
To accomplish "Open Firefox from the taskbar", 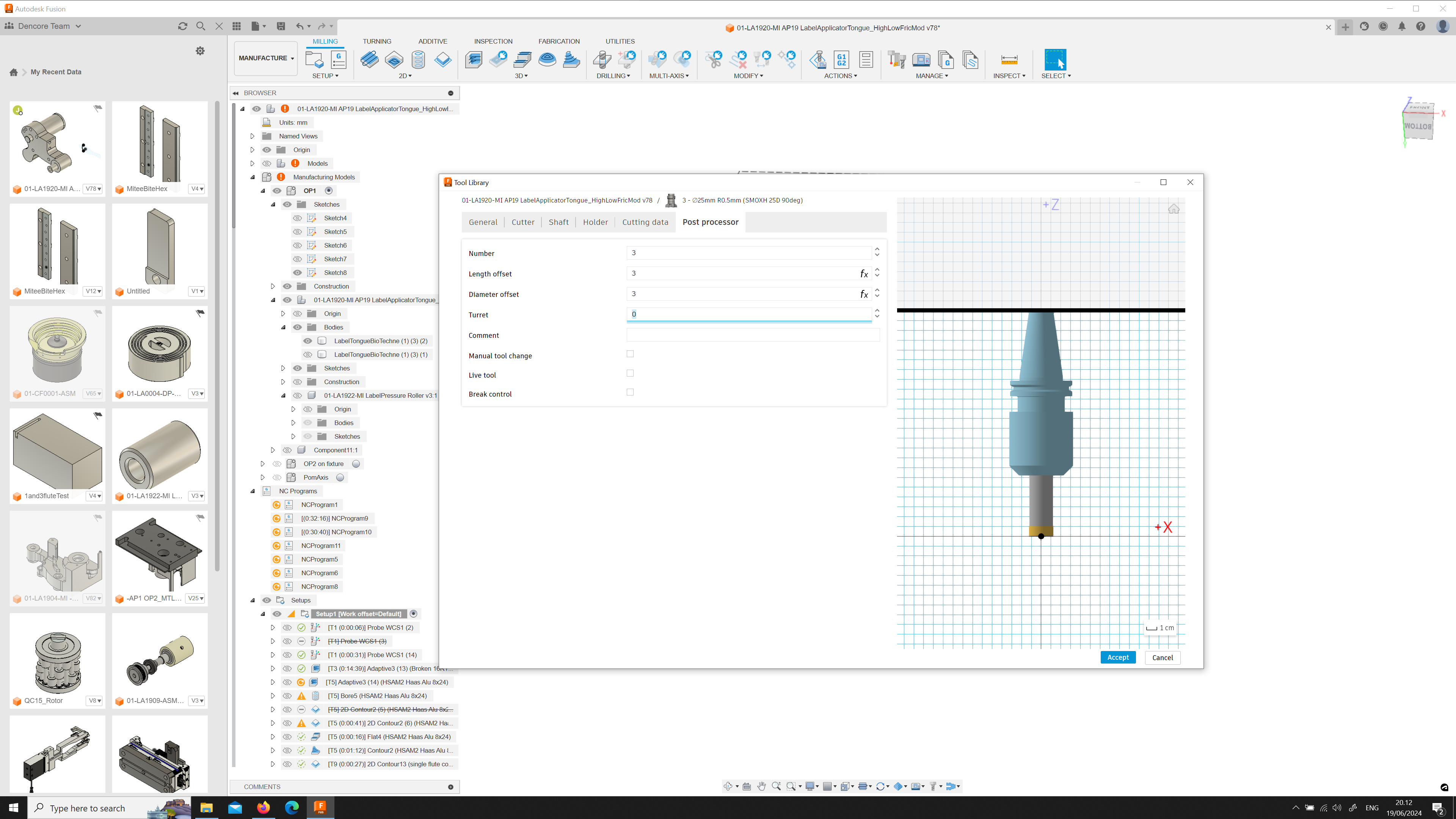I will coord(264,807).
